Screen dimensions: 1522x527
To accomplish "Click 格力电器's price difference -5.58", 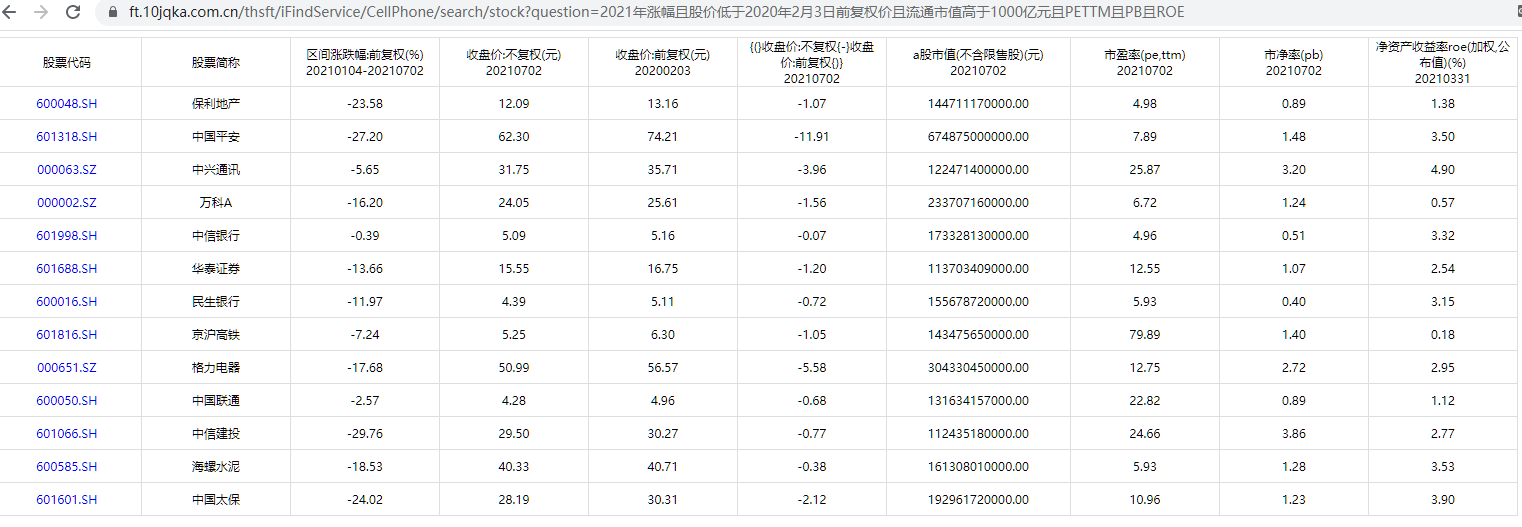I will [x=812, y=368].
